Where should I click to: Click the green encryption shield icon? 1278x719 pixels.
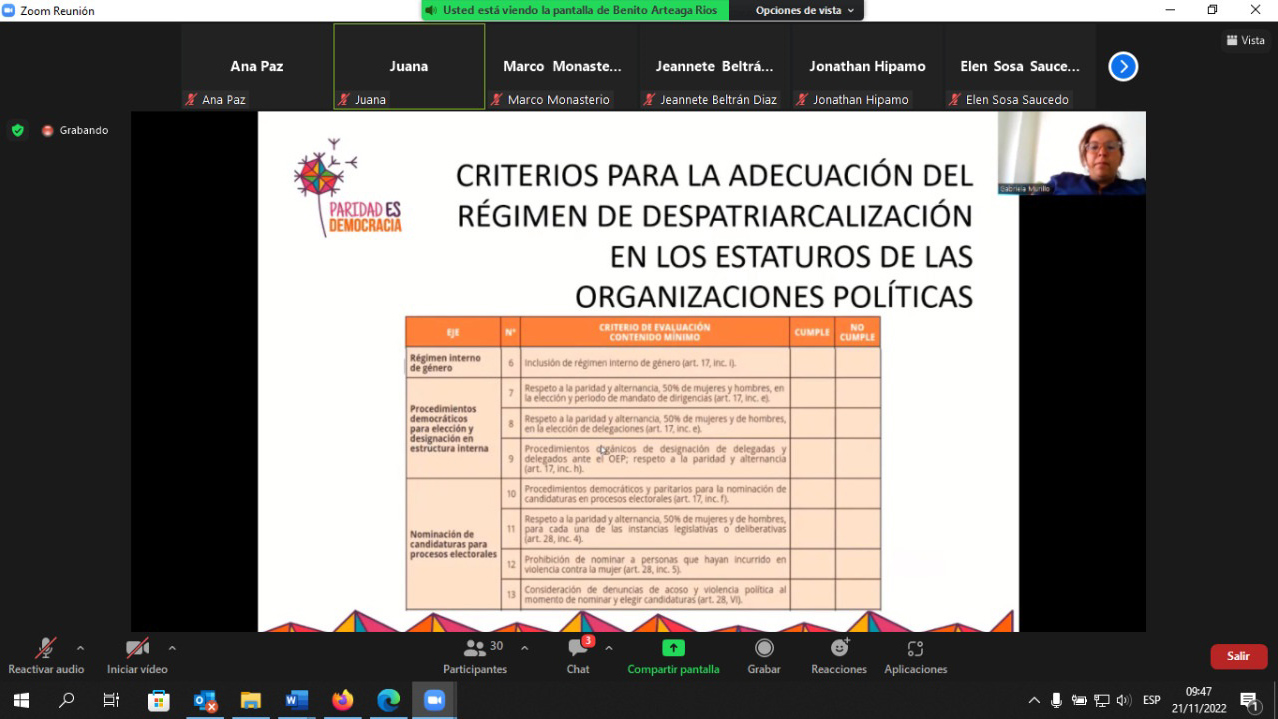pyautogui.click(x=17, y=130)
